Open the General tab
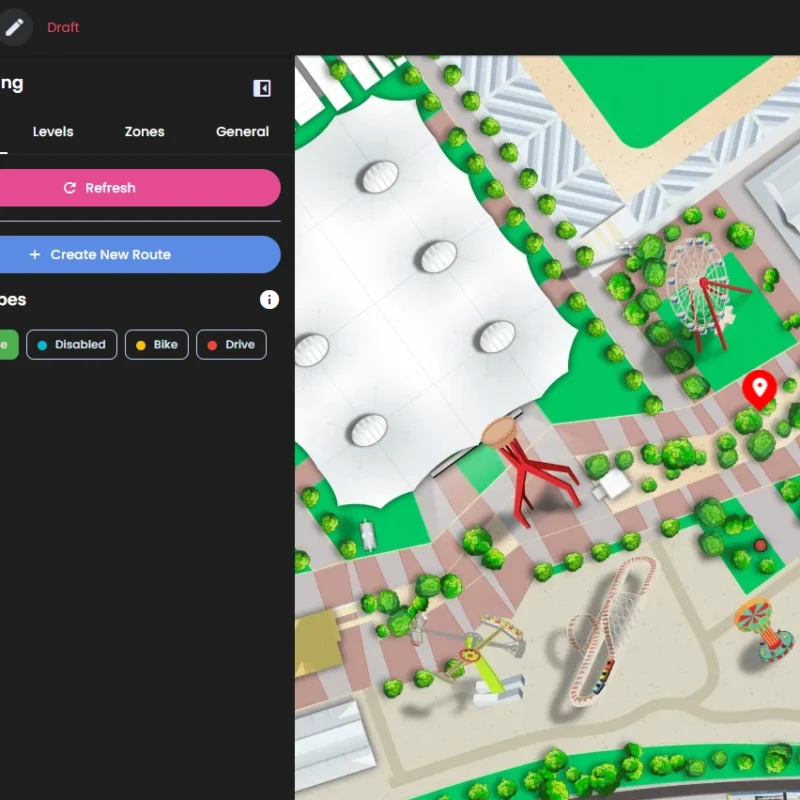The image size is (800, 800). tap(241, 131)
